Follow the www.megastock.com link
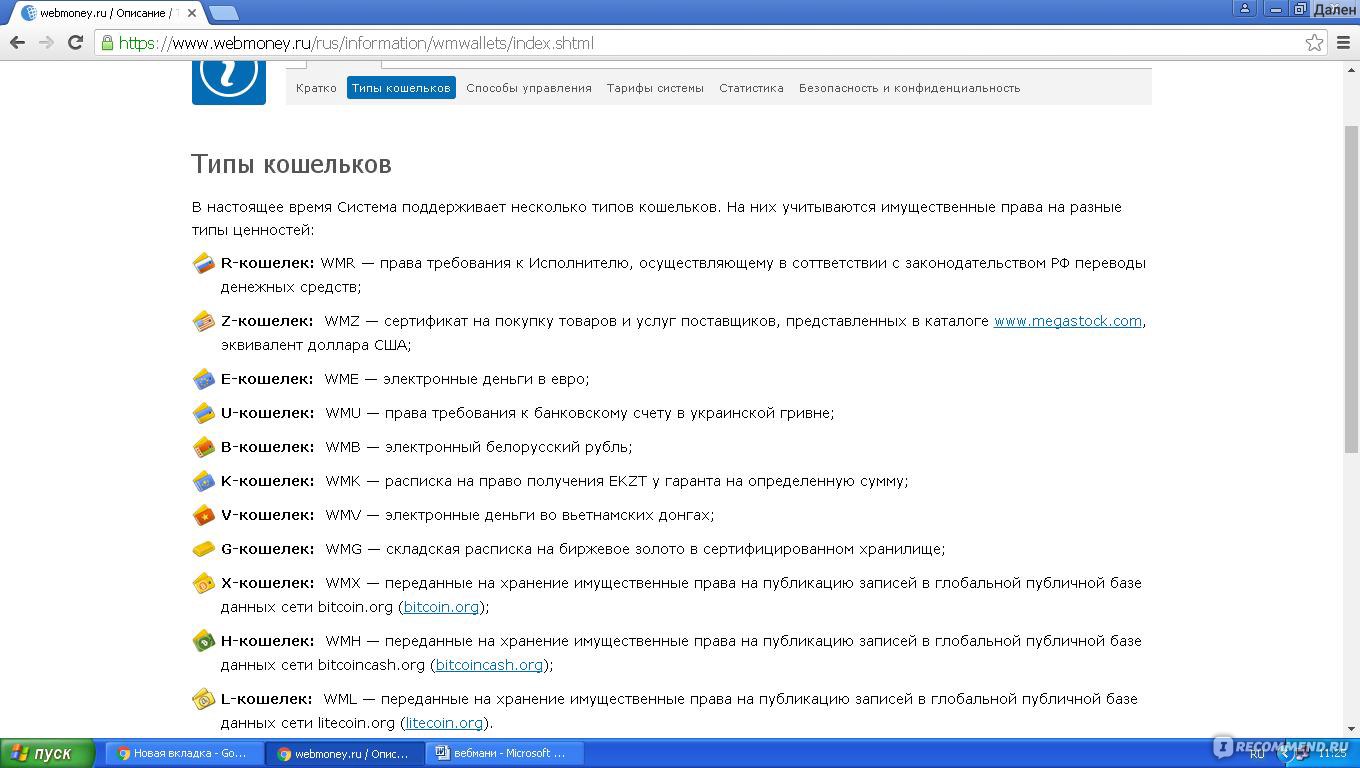Image resolution: width=1360 pixels, height=768 pixels. [x=1068, y=321]
